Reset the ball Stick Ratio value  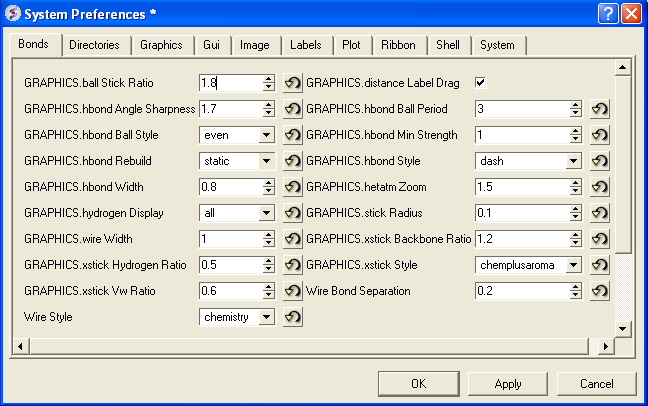coord(293,83)
